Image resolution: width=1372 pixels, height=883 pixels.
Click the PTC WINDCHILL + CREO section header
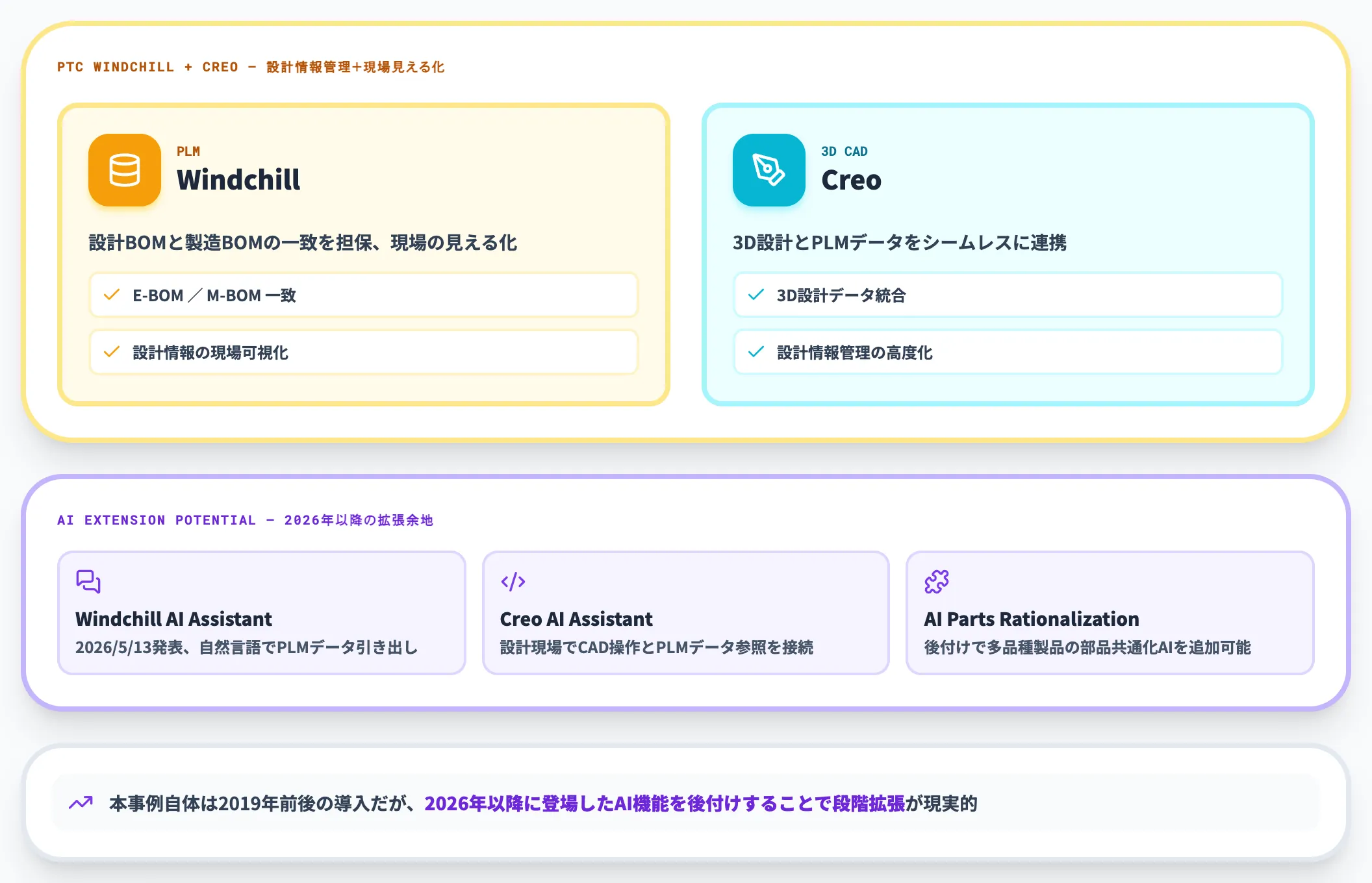[x=251, y=67]
